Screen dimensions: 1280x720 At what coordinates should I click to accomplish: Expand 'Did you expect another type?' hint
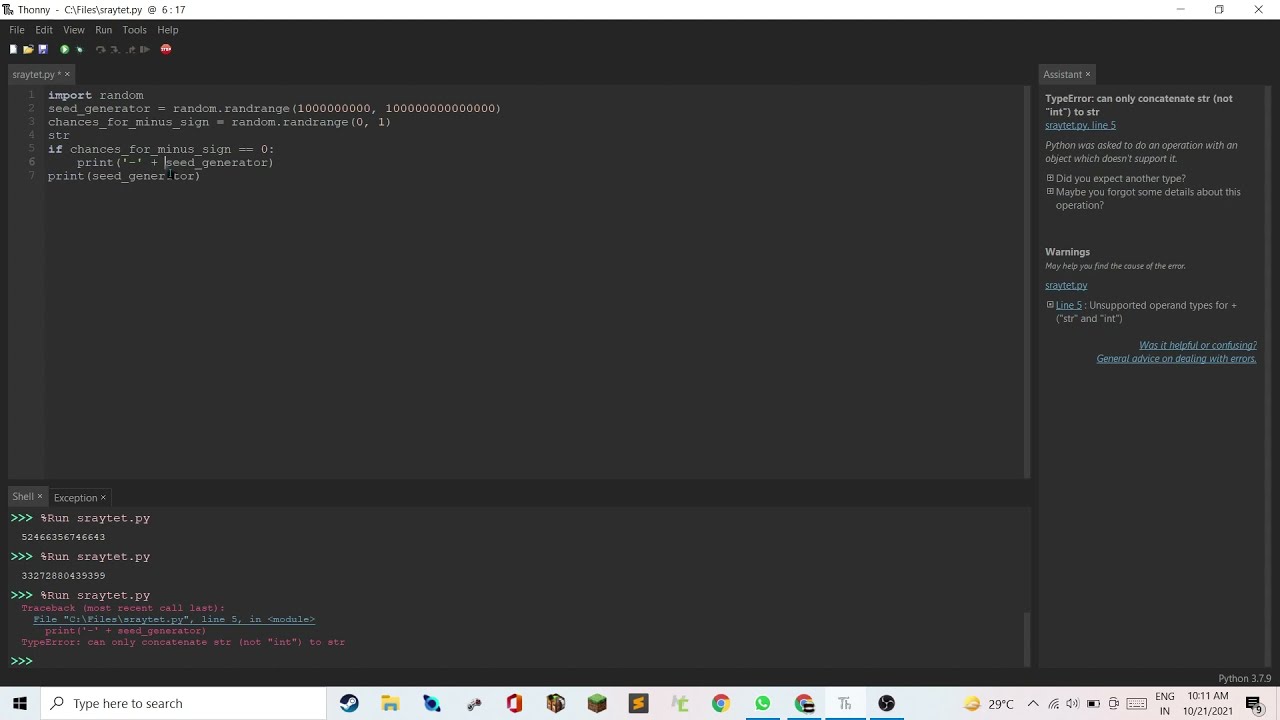[1050, 178]
